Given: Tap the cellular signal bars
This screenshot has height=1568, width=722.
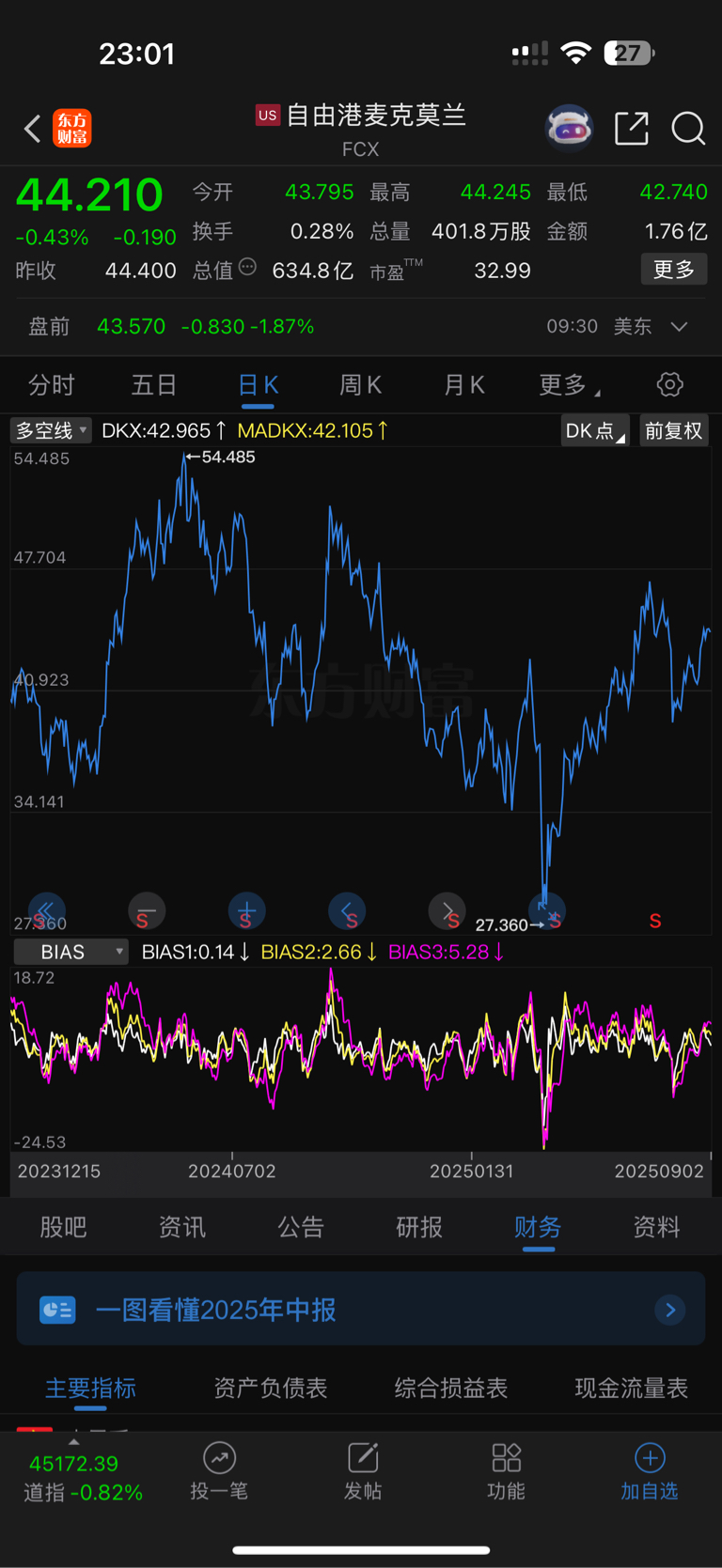Looking at the screenshot, I should (530, 54).
